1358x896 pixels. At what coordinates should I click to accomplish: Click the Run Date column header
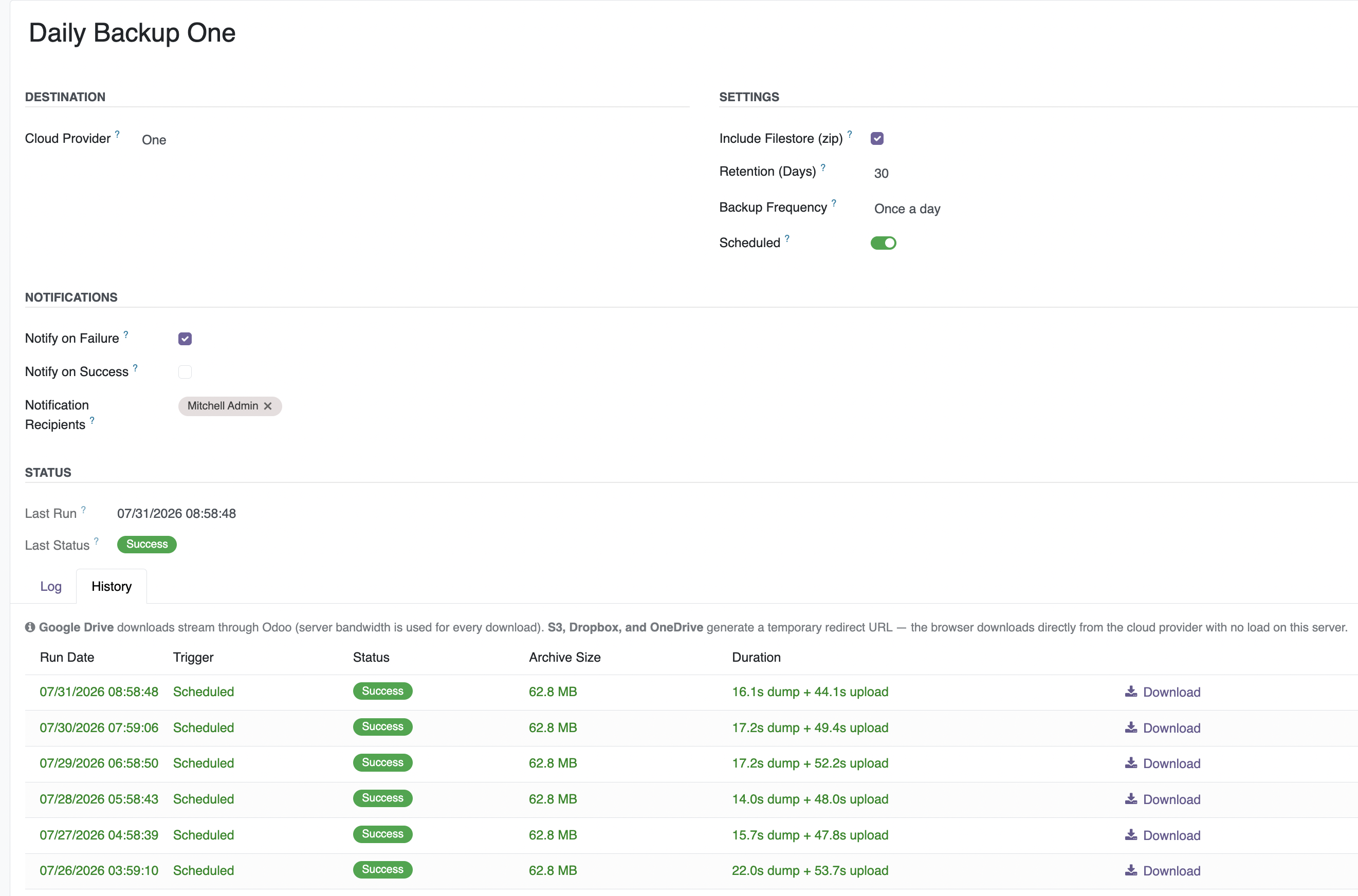tap(67, 657)
